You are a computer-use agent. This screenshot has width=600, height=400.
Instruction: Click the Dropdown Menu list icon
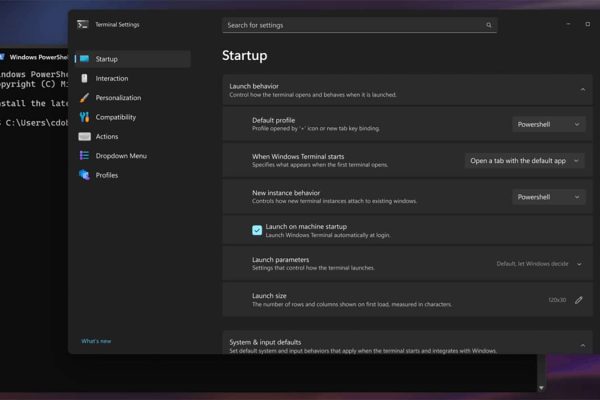(85, 155)
